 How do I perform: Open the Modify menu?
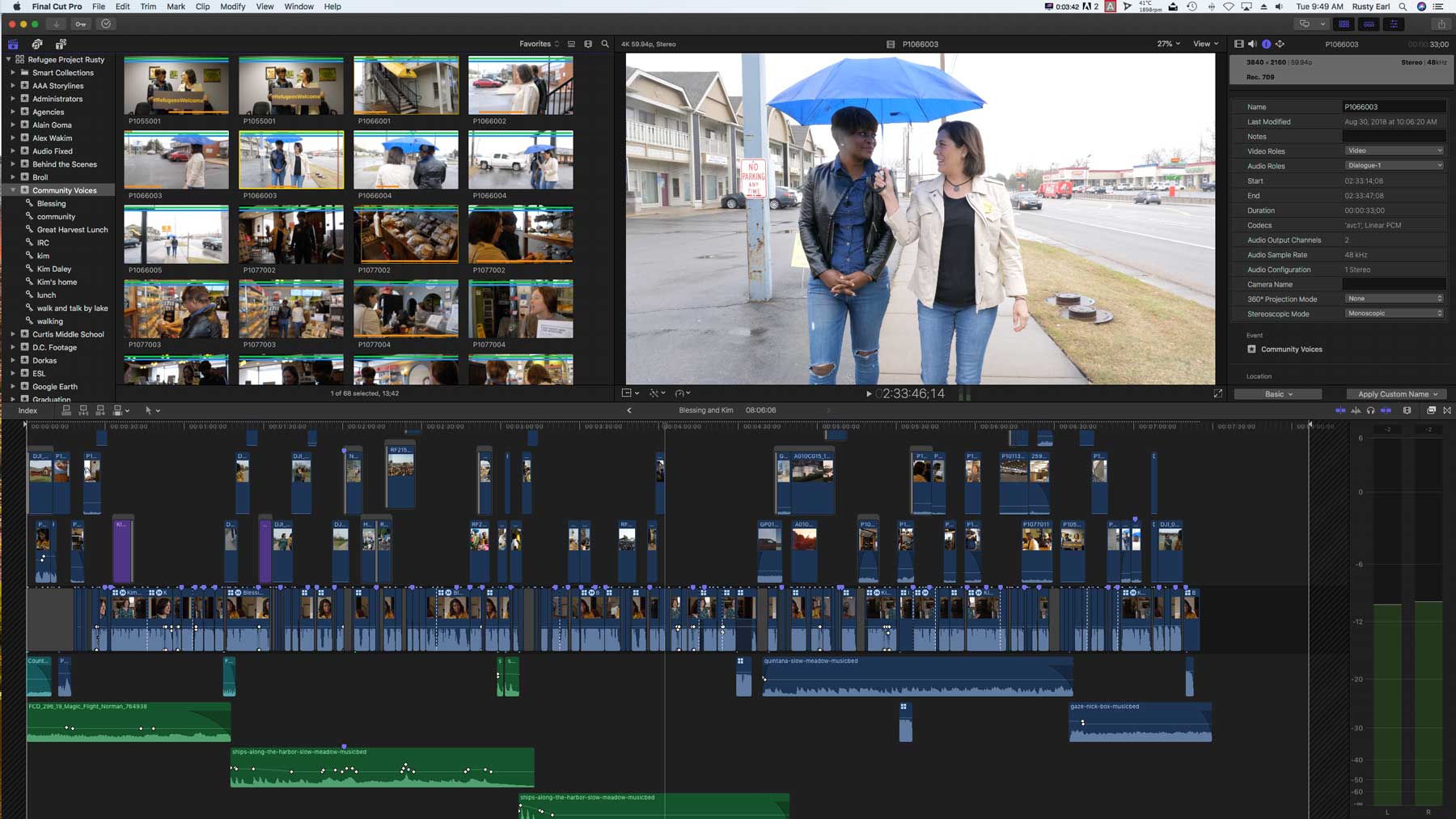232,6
